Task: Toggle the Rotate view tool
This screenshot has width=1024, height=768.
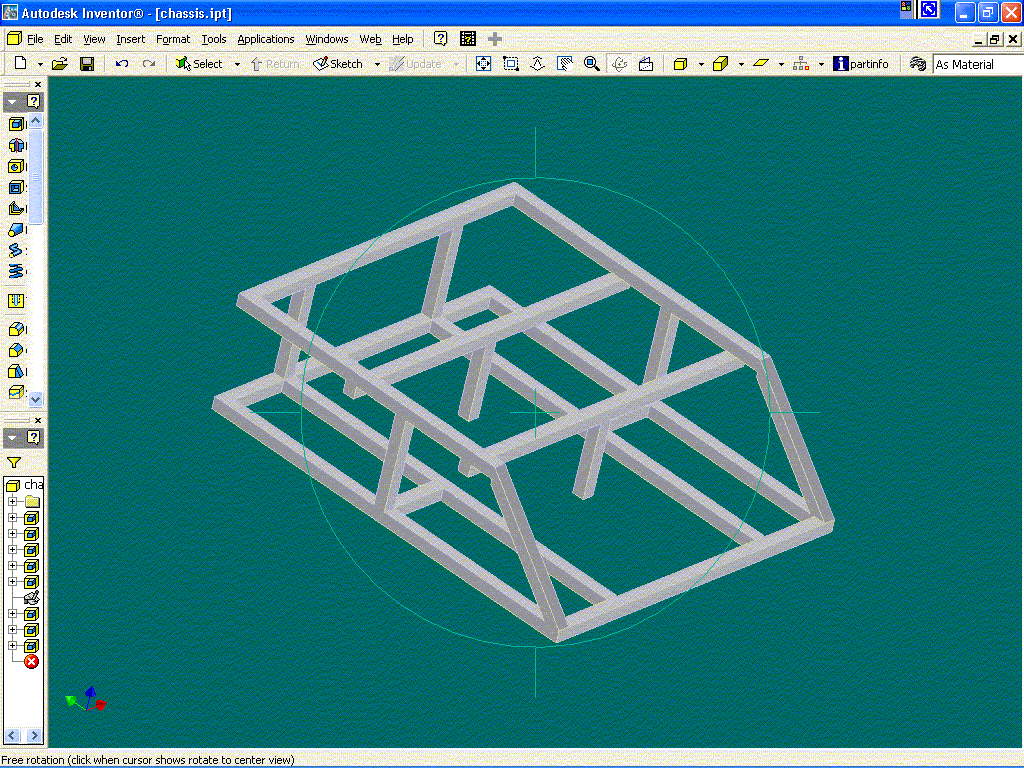Action: point(619,63)
